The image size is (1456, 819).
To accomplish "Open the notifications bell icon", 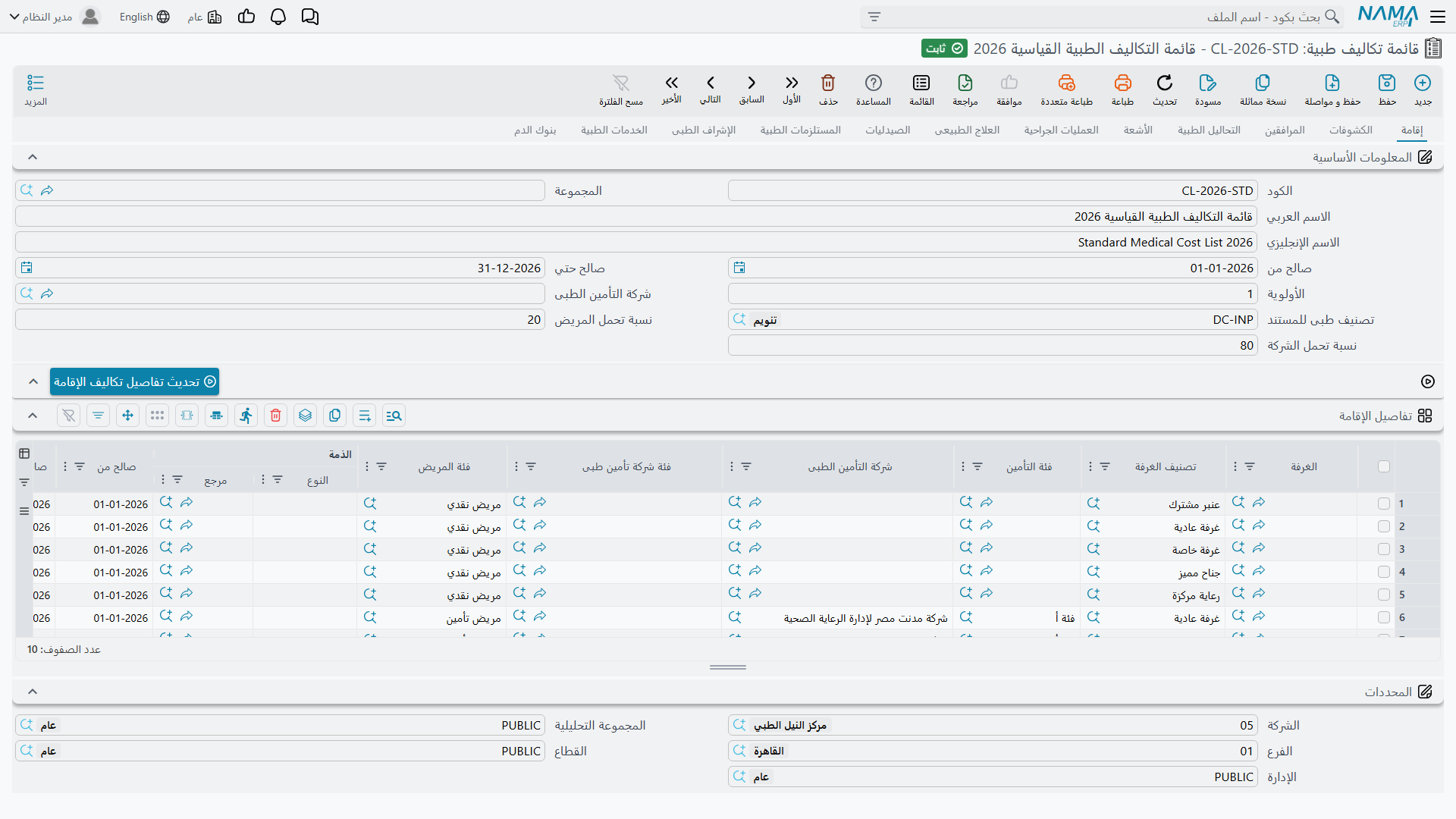I will 278,17.
